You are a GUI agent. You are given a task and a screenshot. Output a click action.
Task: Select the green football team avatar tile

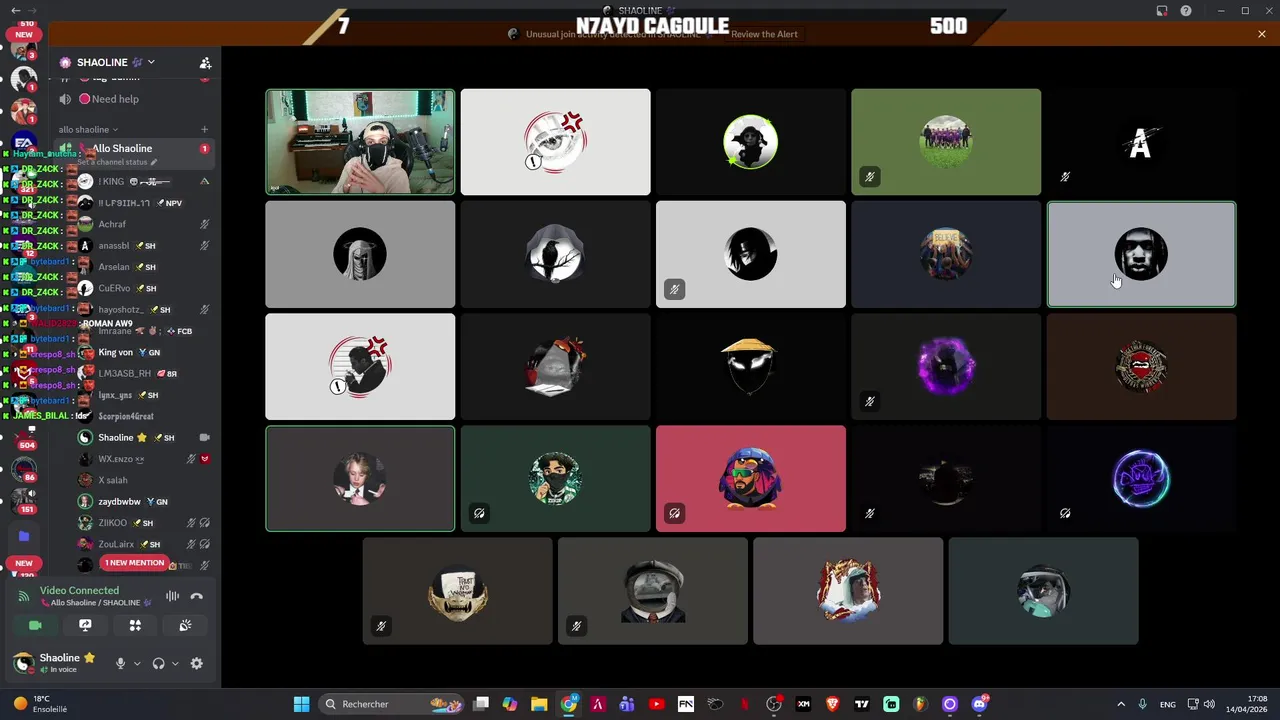pyautogui.click(x=946, y=142)
